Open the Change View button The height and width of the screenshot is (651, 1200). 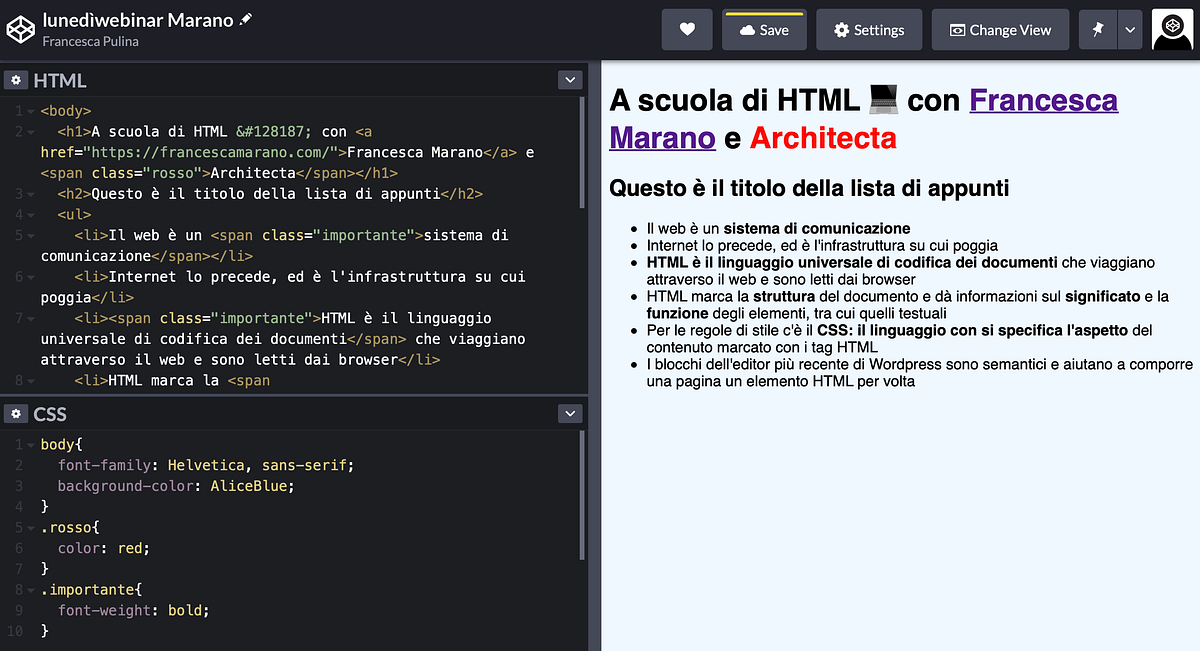pos(1000,29)
